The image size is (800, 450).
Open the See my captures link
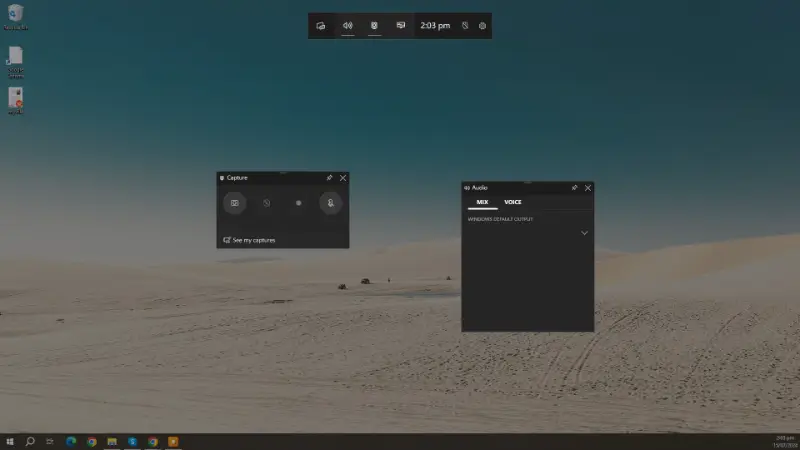pyautogui.click(x=250, y=240)
